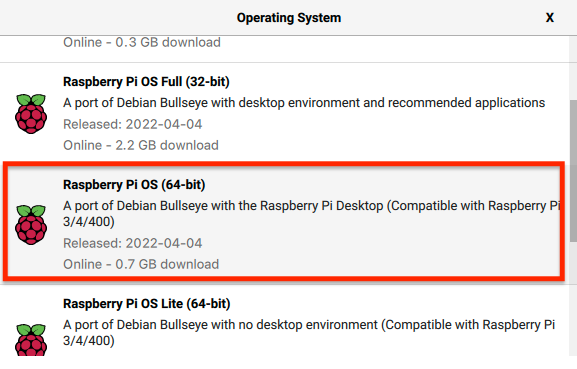Choose the Raspberry Pi OS (64-bit) title
The image size is (577, 369).
134,184
